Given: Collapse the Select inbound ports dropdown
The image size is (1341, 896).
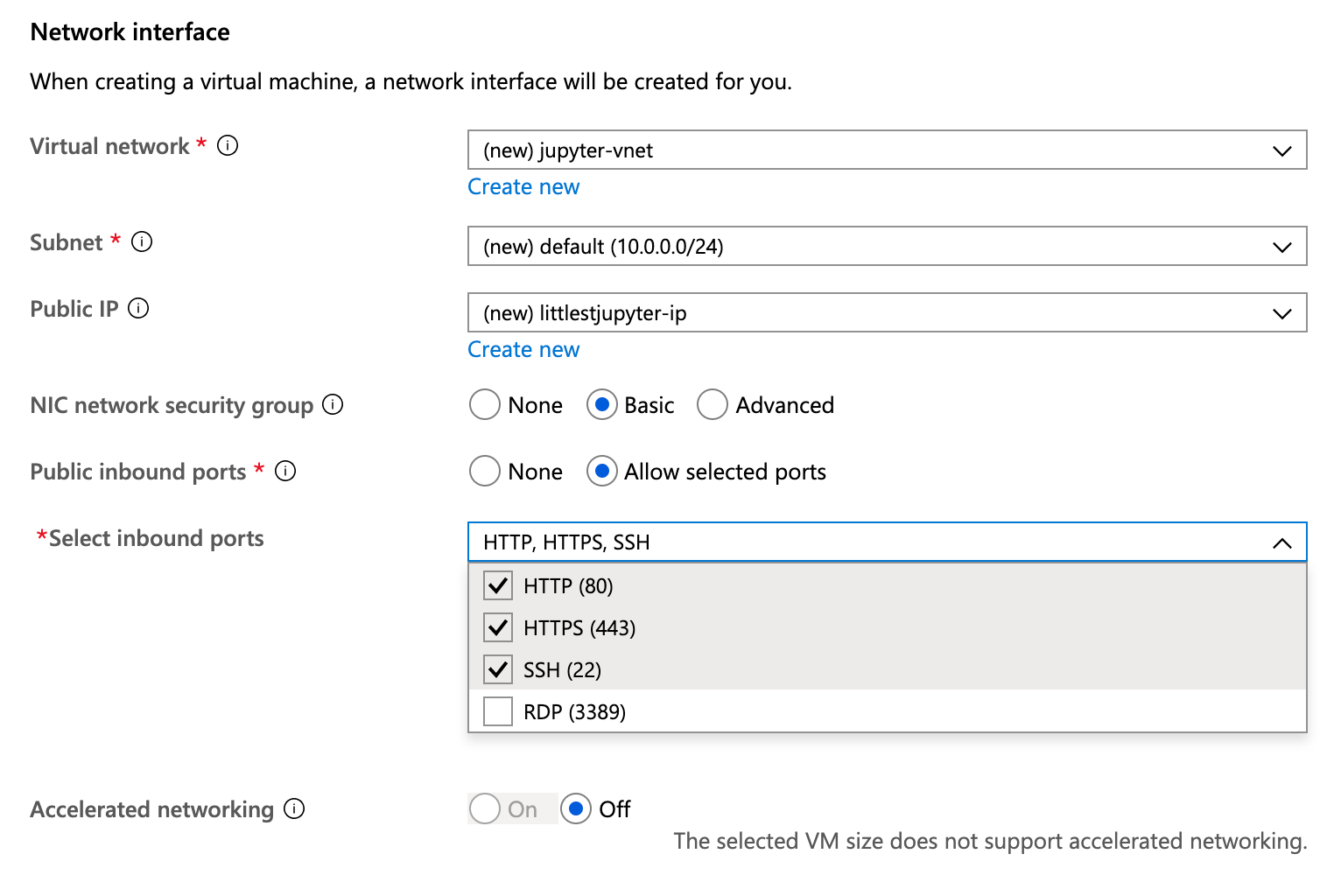Looking at the screenshot, I should [x=1281, y=542].
